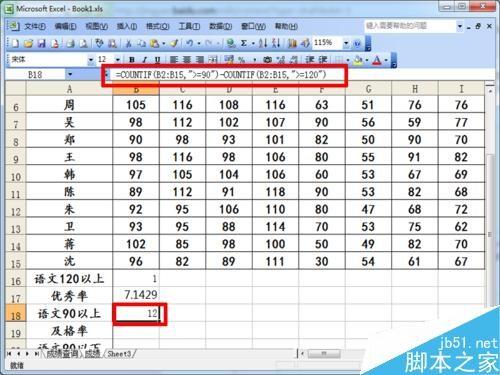This screenshot has width=500, height=375.
Task: Undo the last action
Action: [189, 43]
